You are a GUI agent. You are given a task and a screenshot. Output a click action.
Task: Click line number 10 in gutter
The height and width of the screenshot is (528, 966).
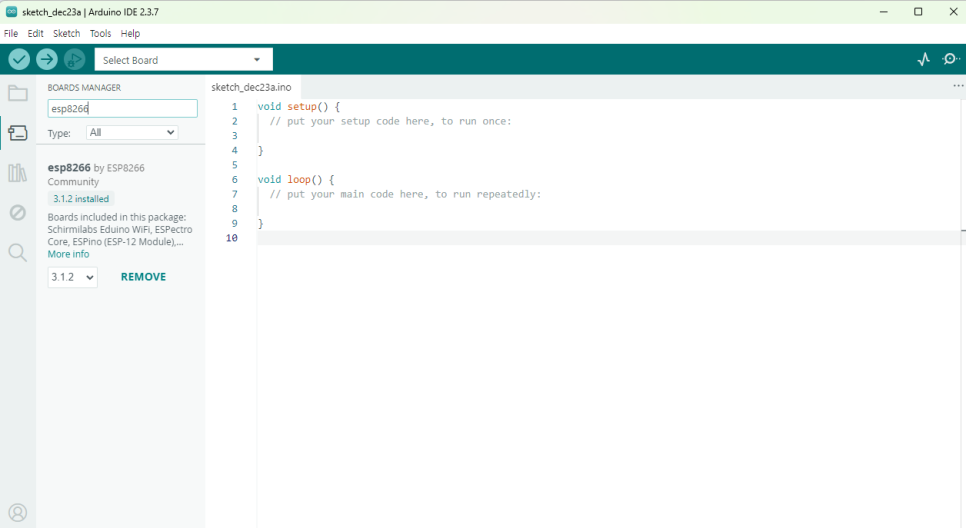pyautogui.click(x=232, y=238)
